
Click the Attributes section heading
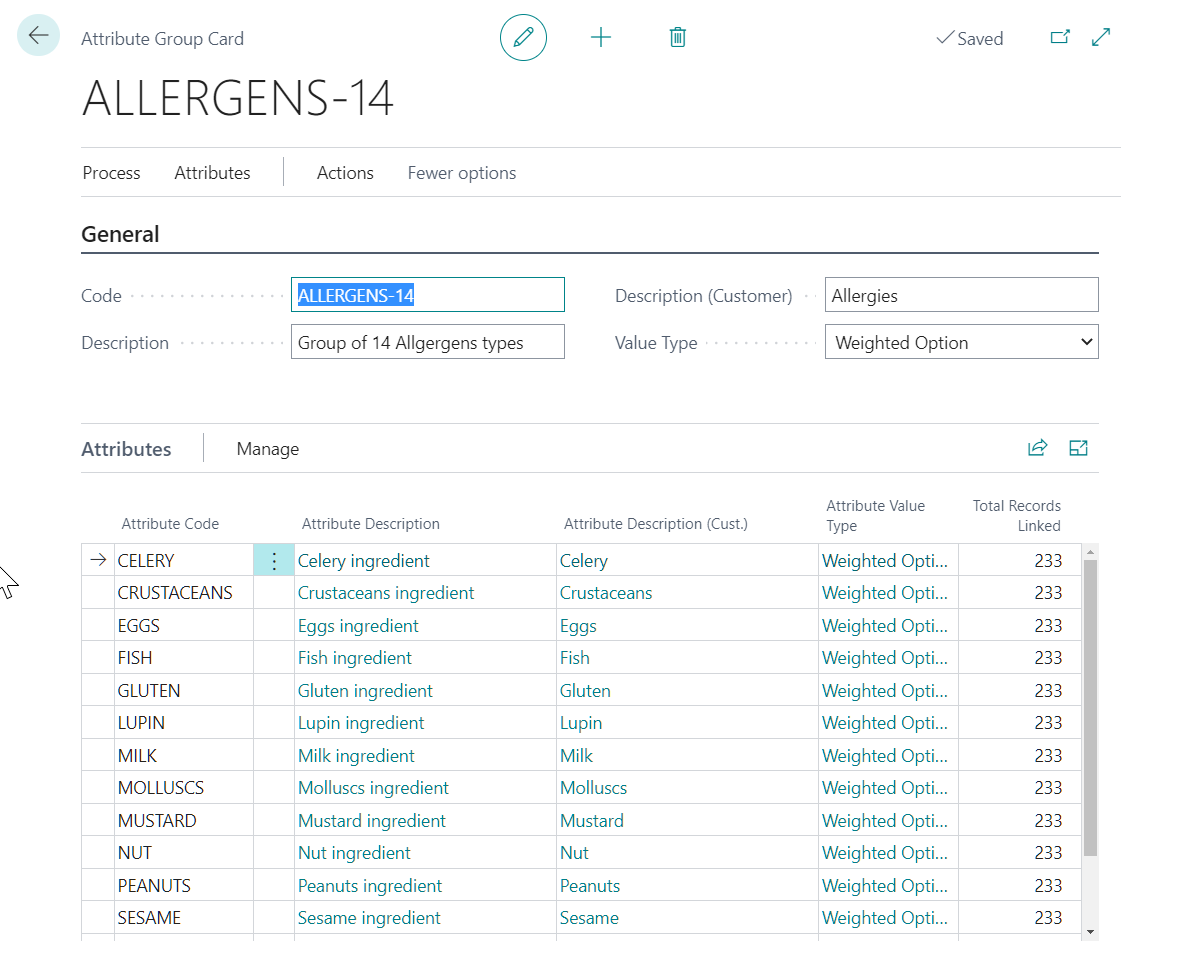click(x=126, y=449)
